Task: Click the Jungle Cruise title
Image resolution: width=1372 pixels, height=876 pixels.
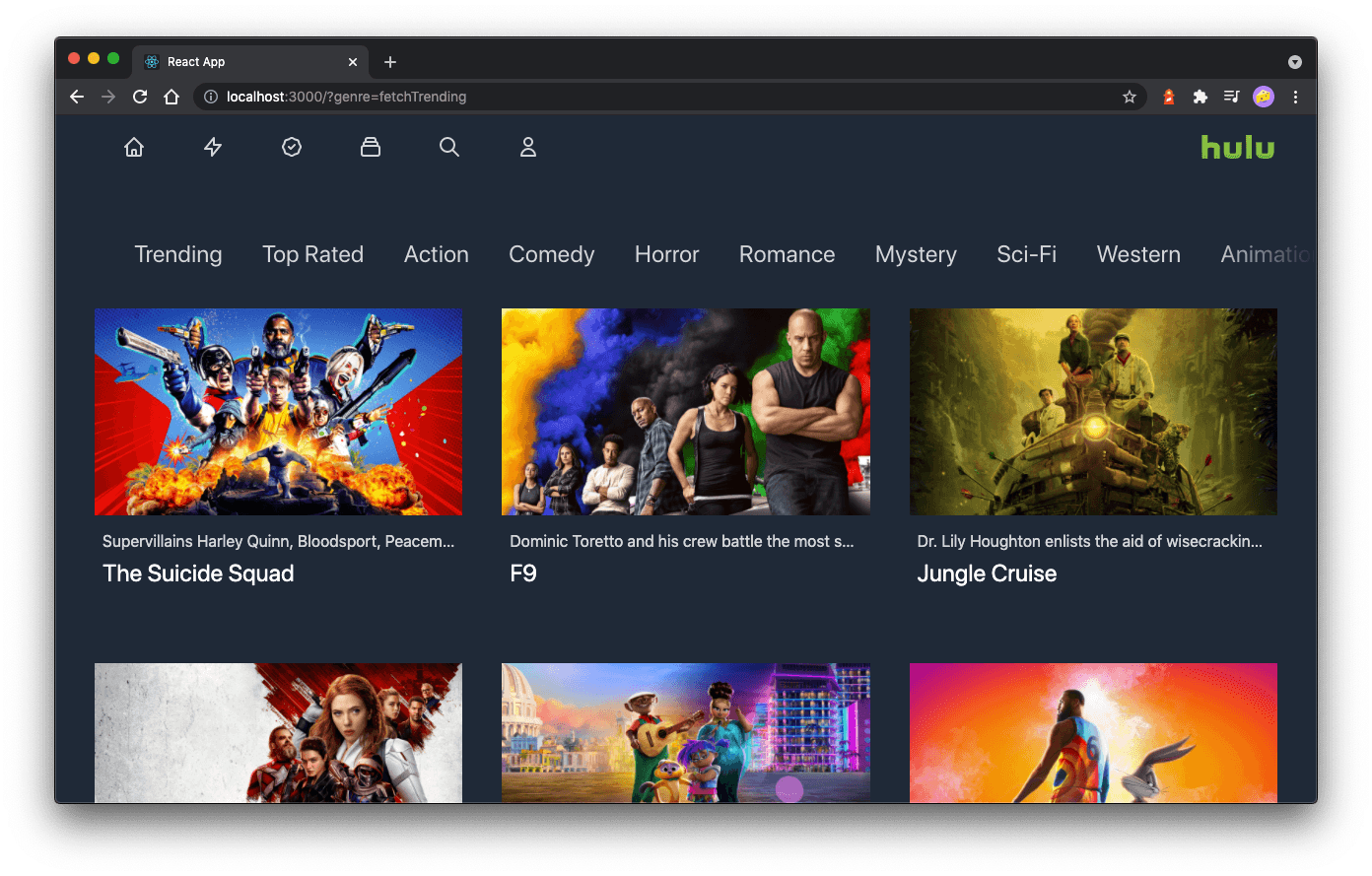Action: [987, 573]
